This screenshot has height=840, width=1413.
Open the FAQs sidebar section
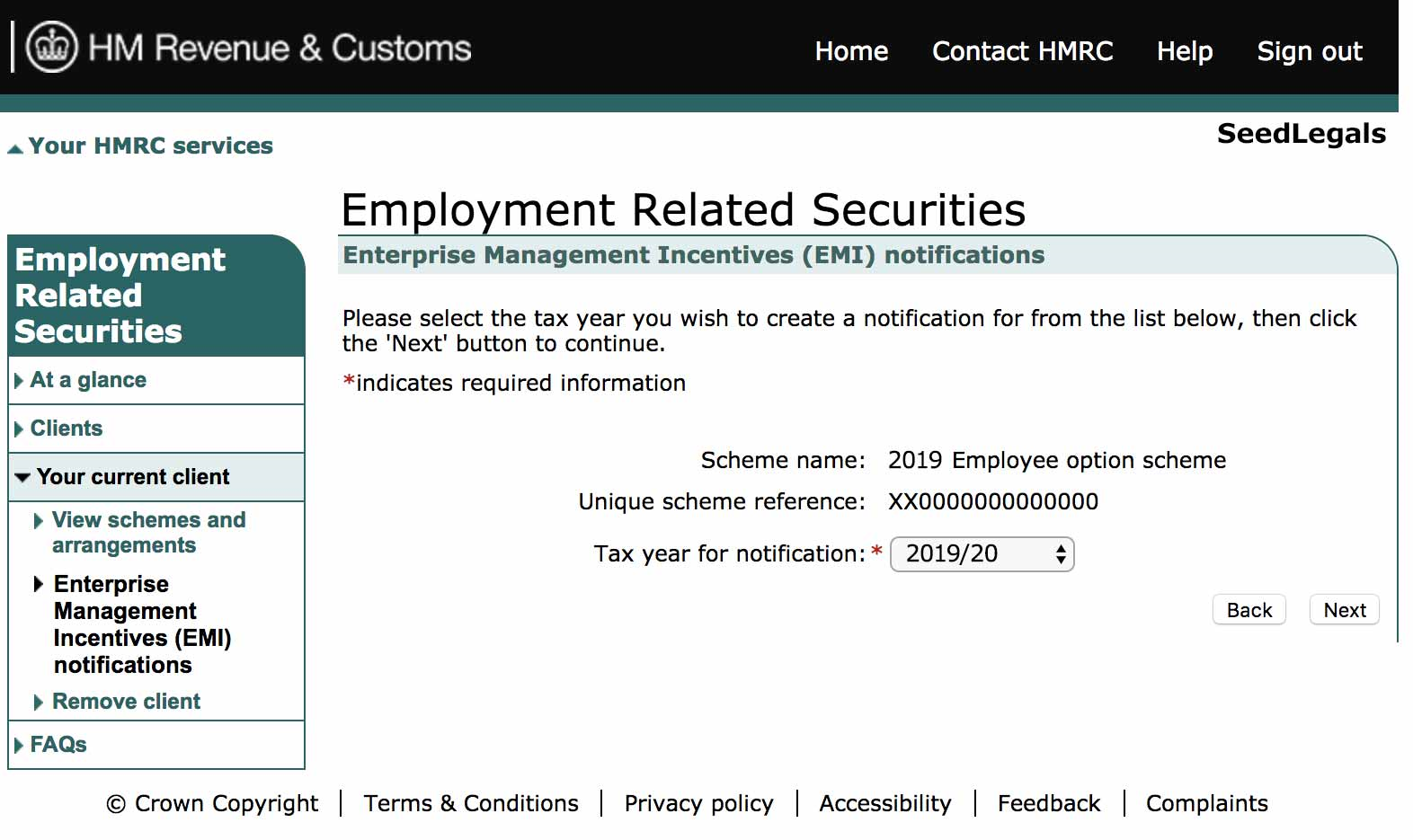58,745
